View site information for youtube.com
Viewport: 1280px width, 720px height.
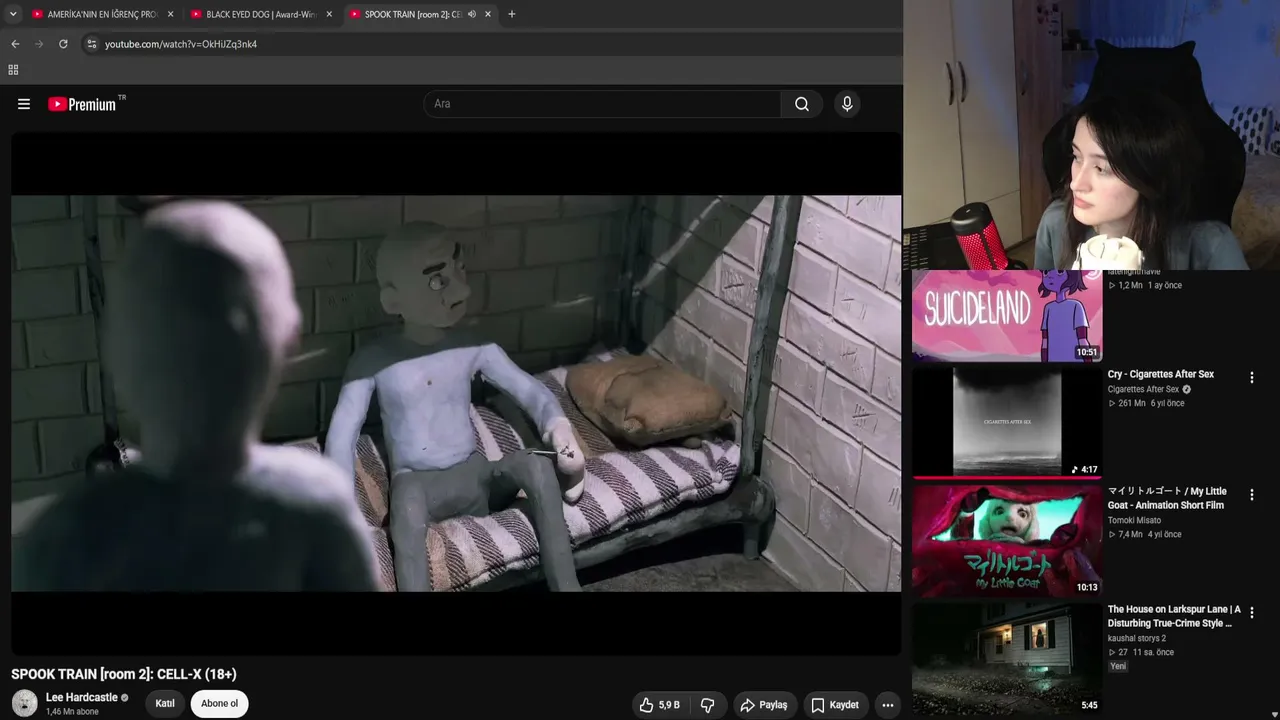point(91,44)
